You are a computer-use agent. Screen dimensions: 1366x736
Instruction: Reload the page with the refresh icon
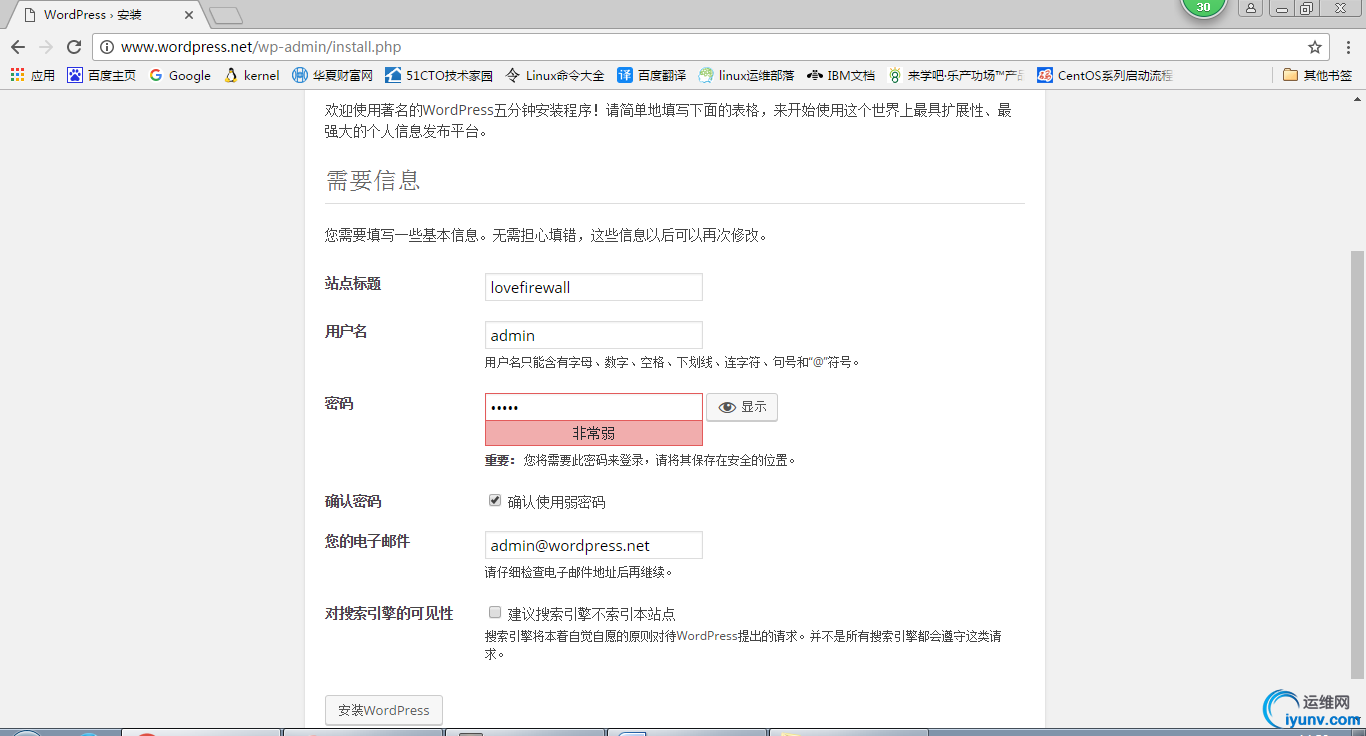click(73, 47)
